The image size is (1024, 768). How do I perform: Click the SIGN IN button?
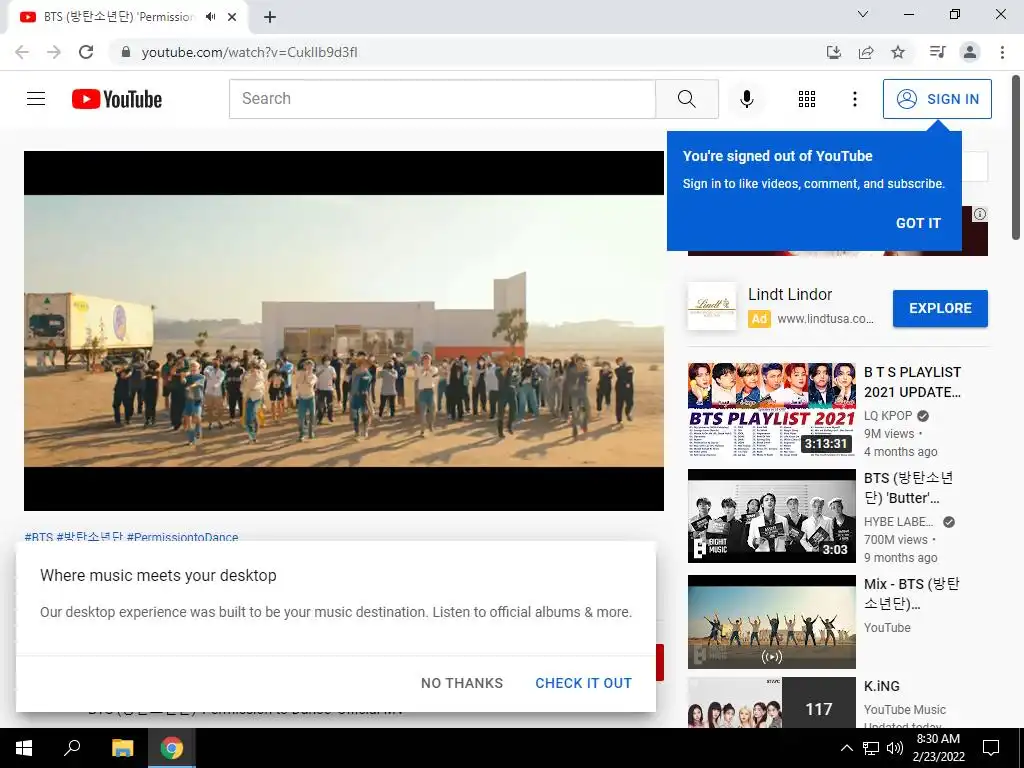937,99
